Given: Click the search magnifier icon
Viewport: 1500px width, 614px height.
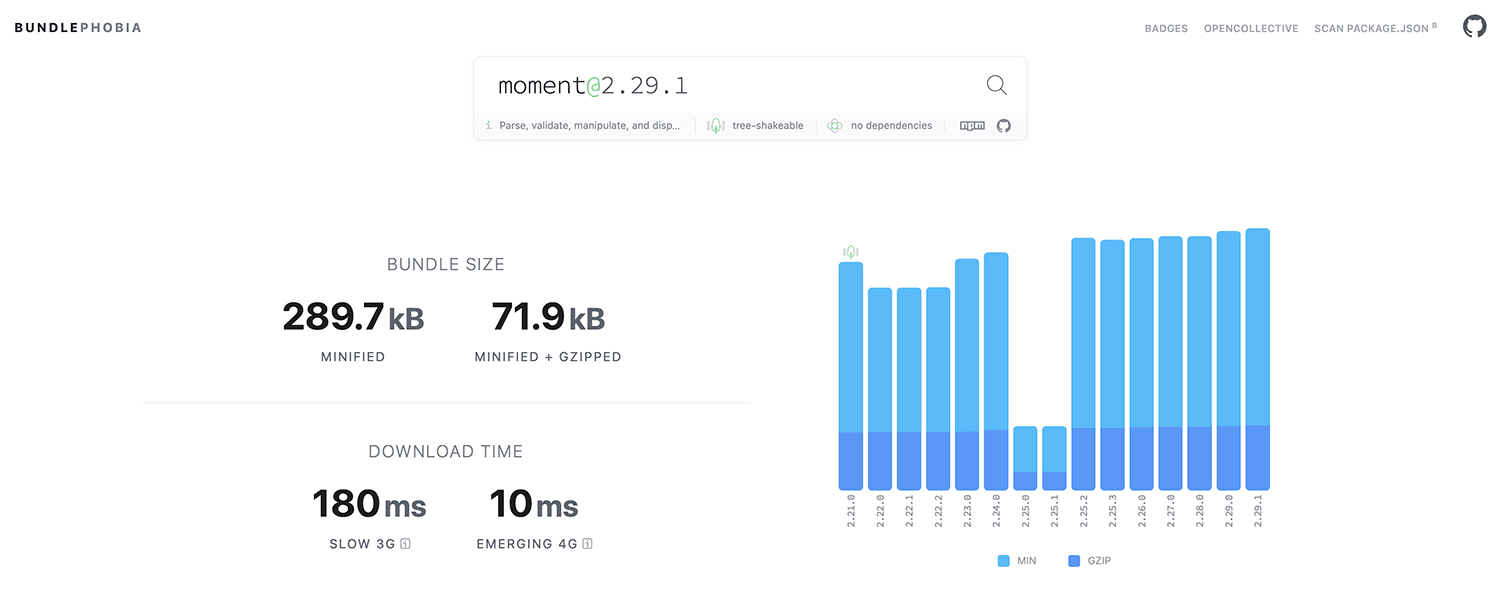Looking at the screenshot, I should [x=996, y=85].
